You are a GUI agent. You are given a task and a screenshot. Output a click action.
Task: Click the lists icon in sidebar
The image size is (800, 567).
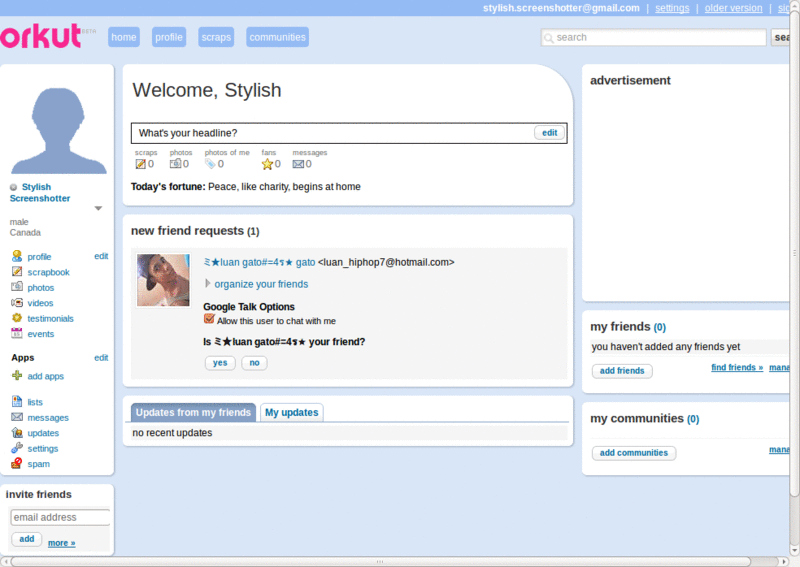click(17, 402)
